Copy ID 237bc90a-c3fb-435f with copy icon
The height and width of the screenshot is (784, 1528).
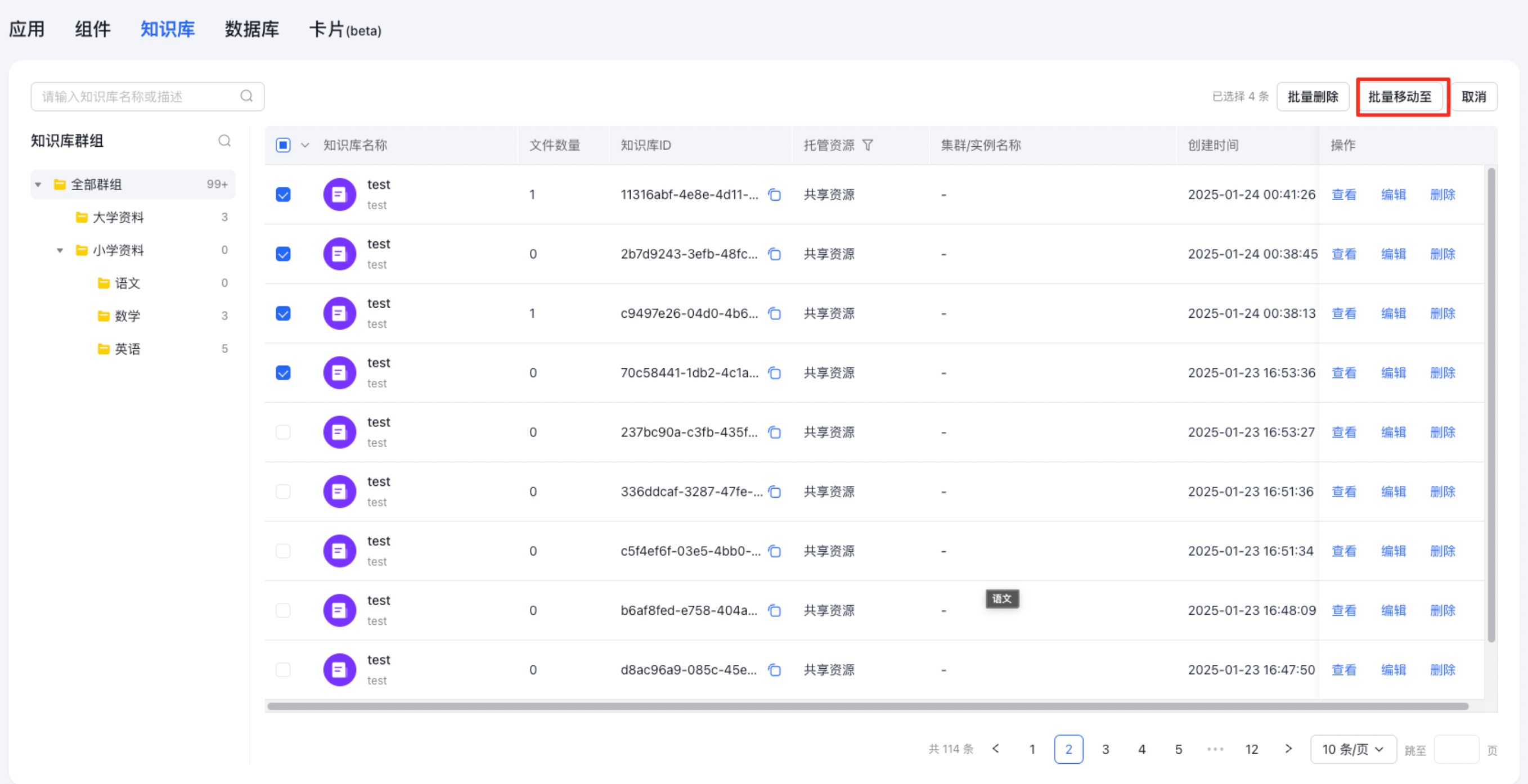pyautogui.click(x=774, y=432)
